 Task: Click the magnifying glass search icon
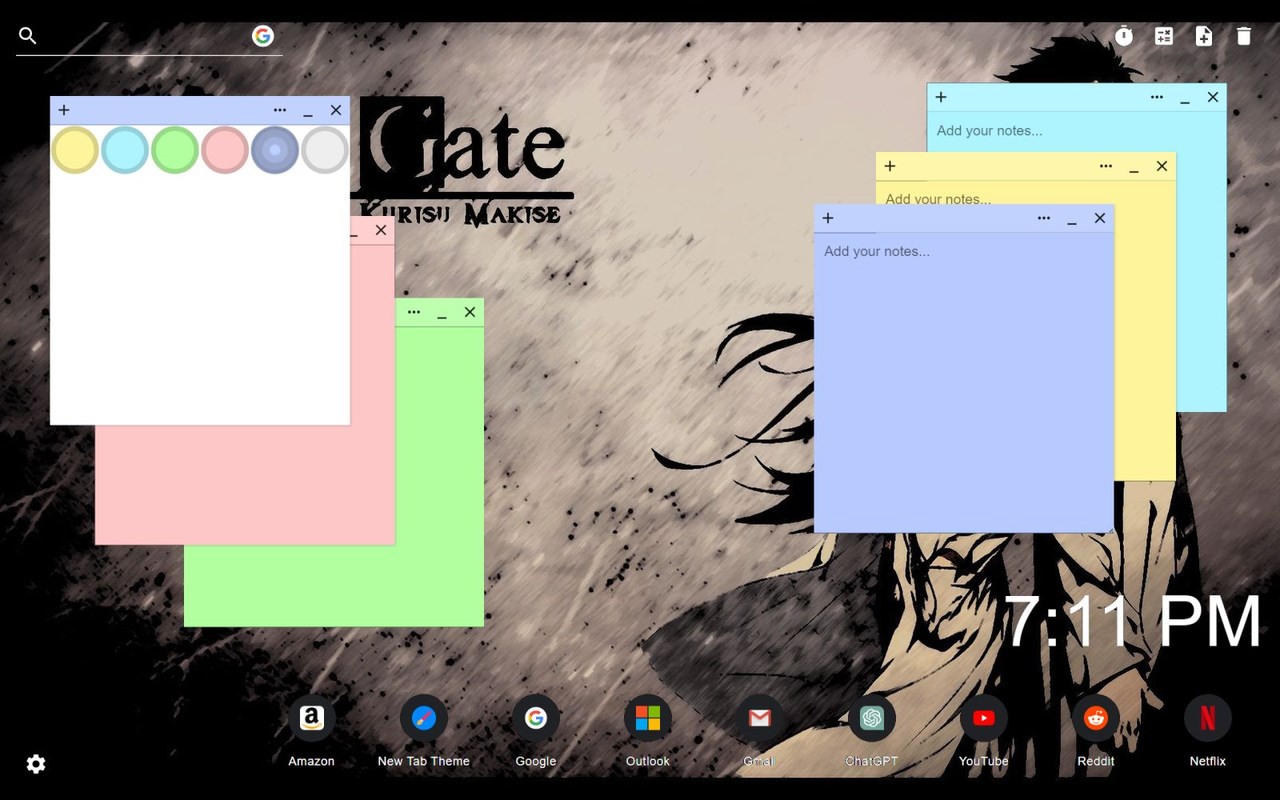click(x=28, y=36)
